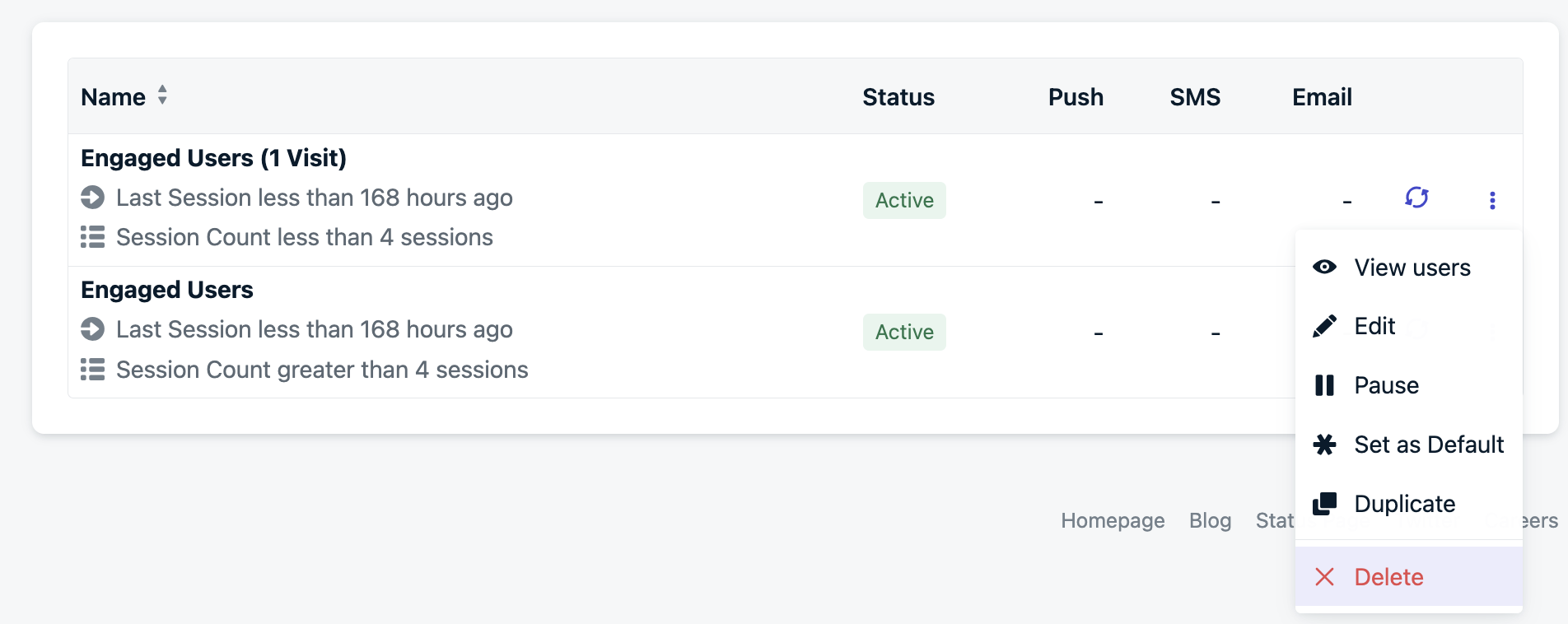Click the Active badge for Engaged Users (1 Visit)
Screen dimensions: 1568x624
click(x=904, y=200)
